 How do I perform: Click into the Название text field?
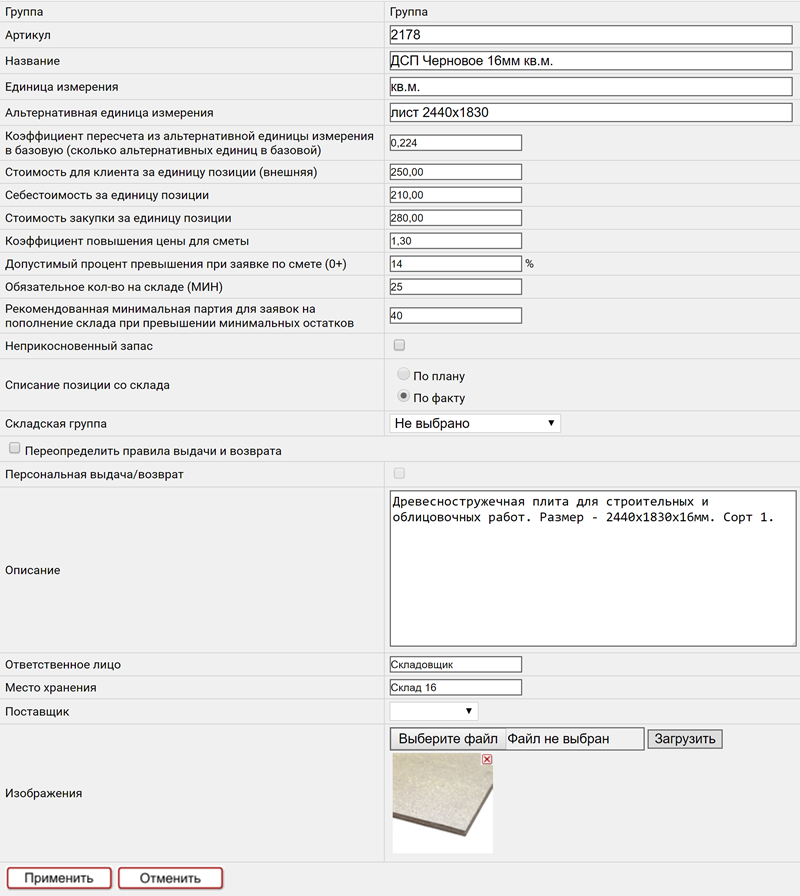click(590, 61)
